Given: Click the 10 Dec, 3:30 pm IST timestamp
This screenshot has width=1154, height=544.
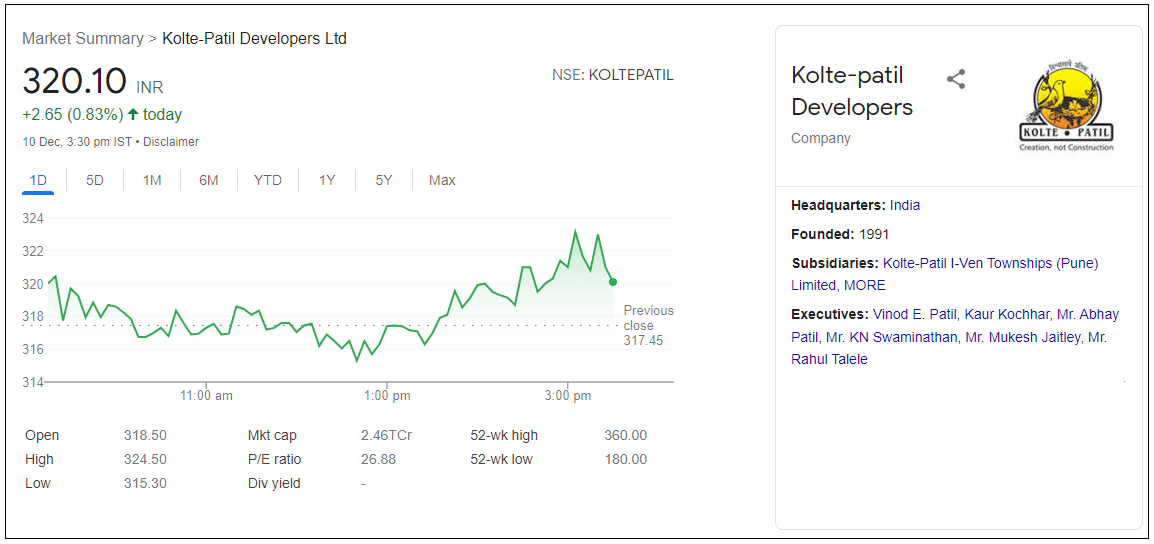Looking at the screenshot, I should [x=78, y=141].
